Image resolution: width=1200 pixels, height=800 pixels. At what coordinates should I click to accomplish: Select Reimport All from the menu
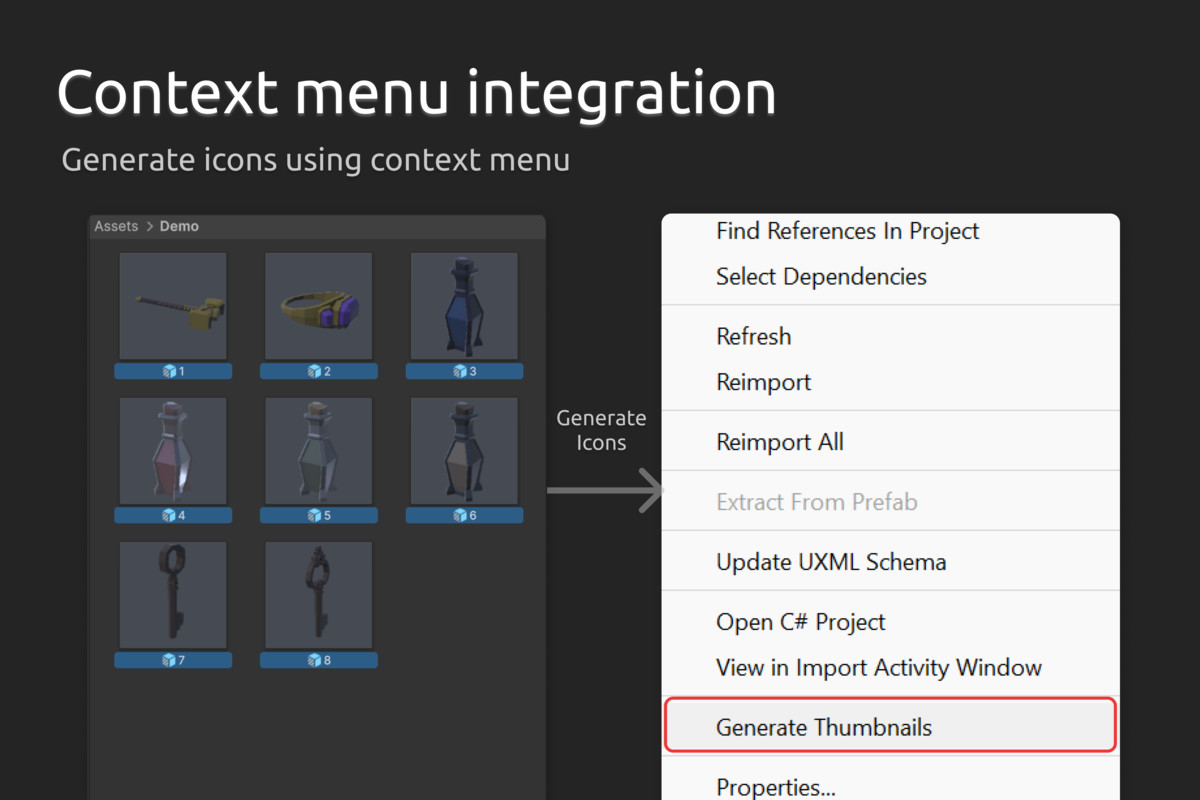point(780,442)
